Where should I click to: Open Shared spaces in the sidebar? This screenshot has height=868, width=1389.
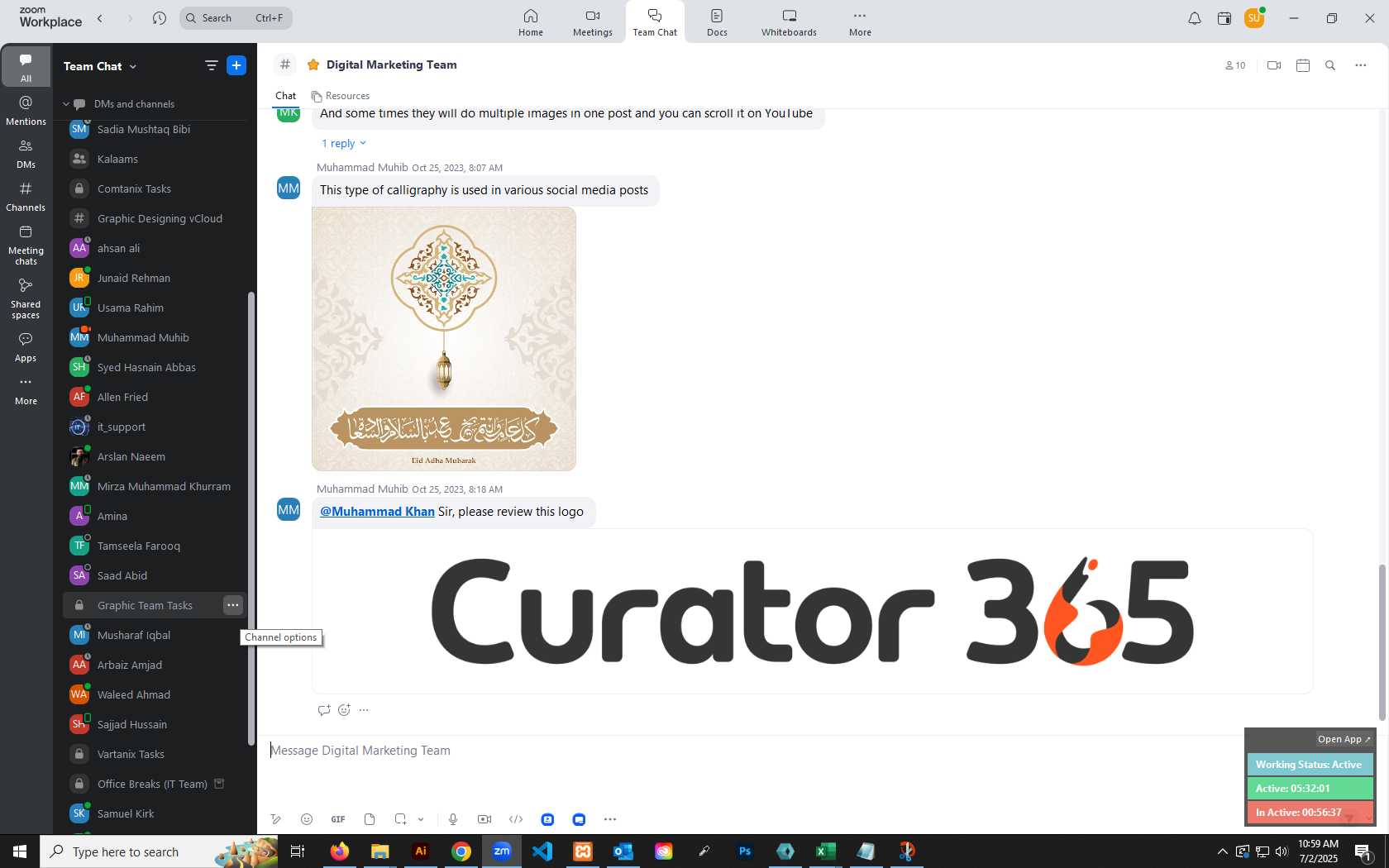(26, 298)
